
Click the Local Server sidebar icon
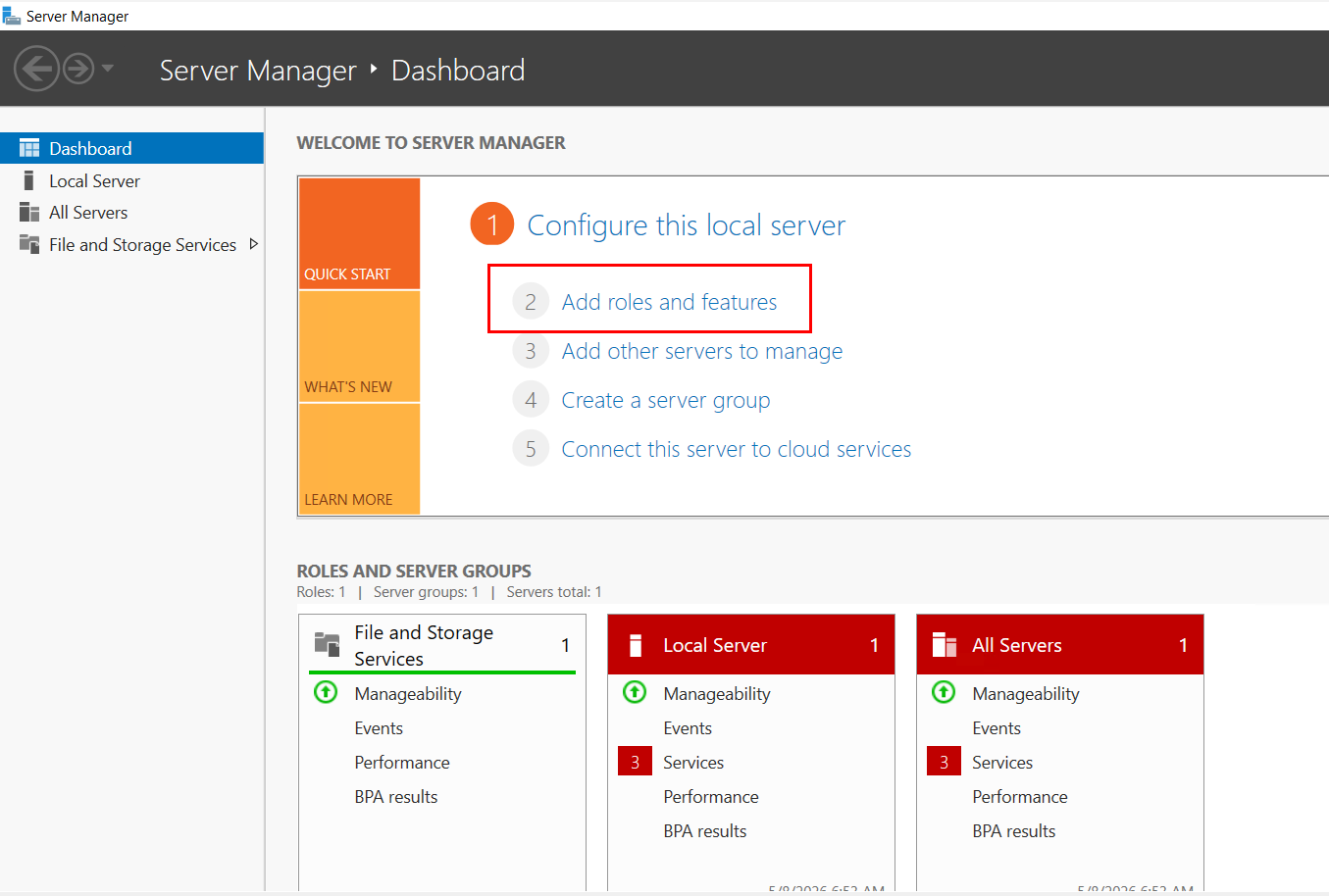coord(29,180)
